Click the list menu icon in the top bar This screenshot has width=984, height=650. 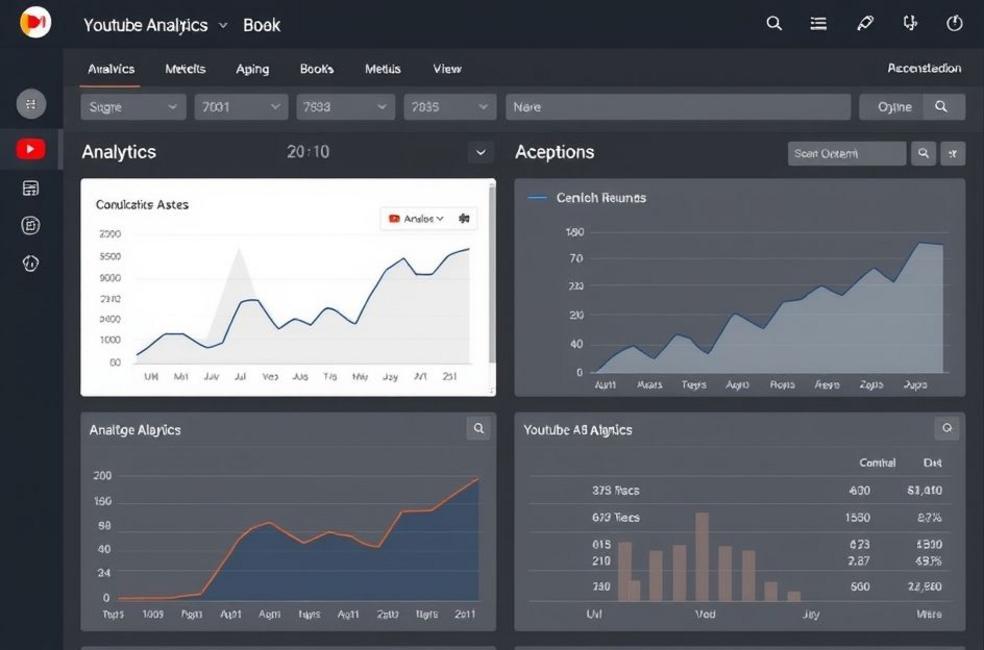(818, 24)
